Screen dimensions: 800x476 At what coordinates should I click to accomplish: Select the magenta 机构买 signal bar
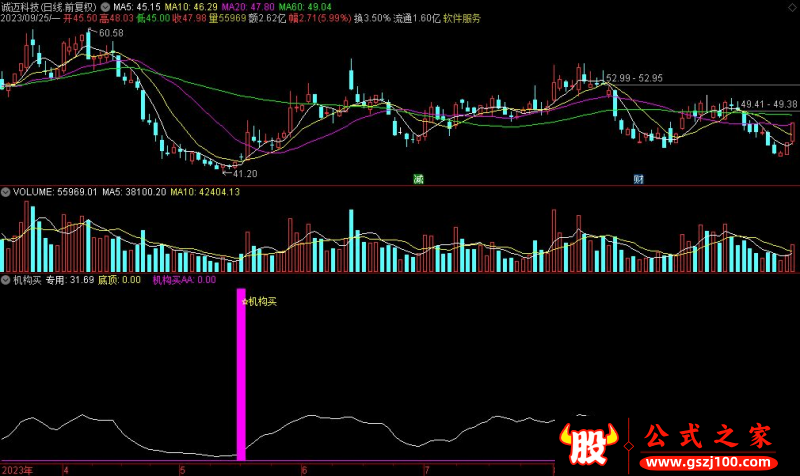point(241,375)
